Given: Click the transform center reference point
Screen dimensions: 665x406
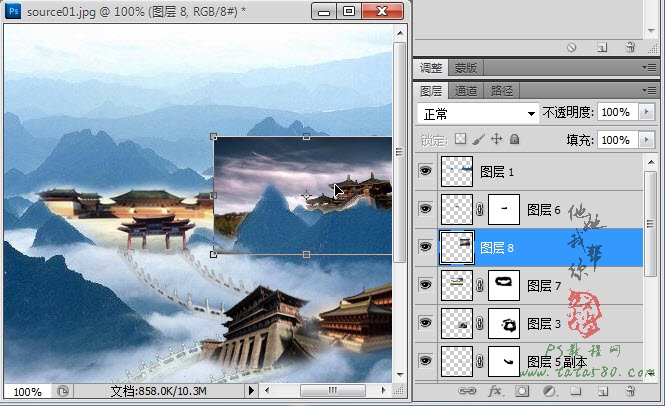Looking at the screenshot, I should (x=306, y=196).
